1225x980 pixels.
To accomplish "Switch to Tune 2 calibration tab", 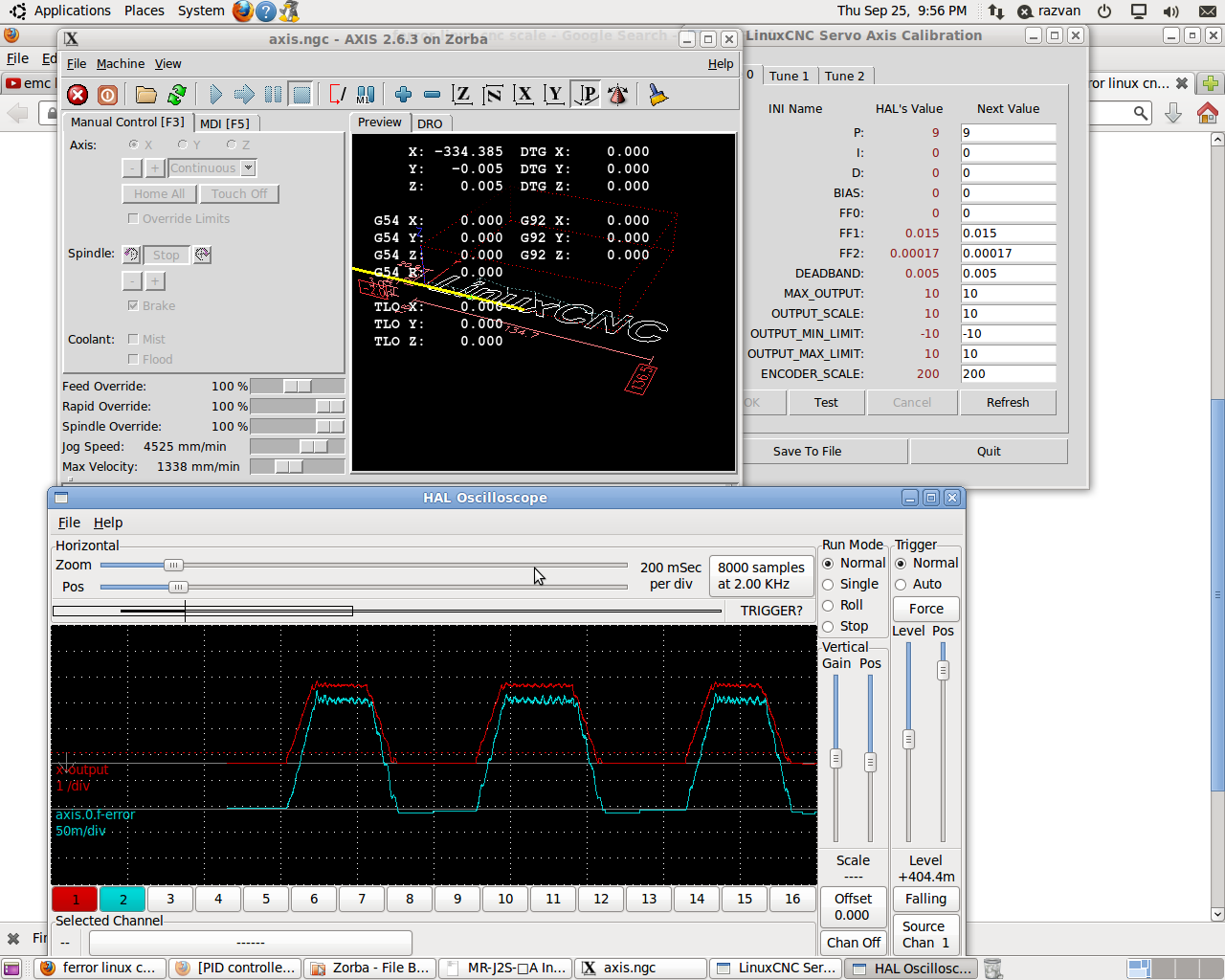I will click(845, 76).
